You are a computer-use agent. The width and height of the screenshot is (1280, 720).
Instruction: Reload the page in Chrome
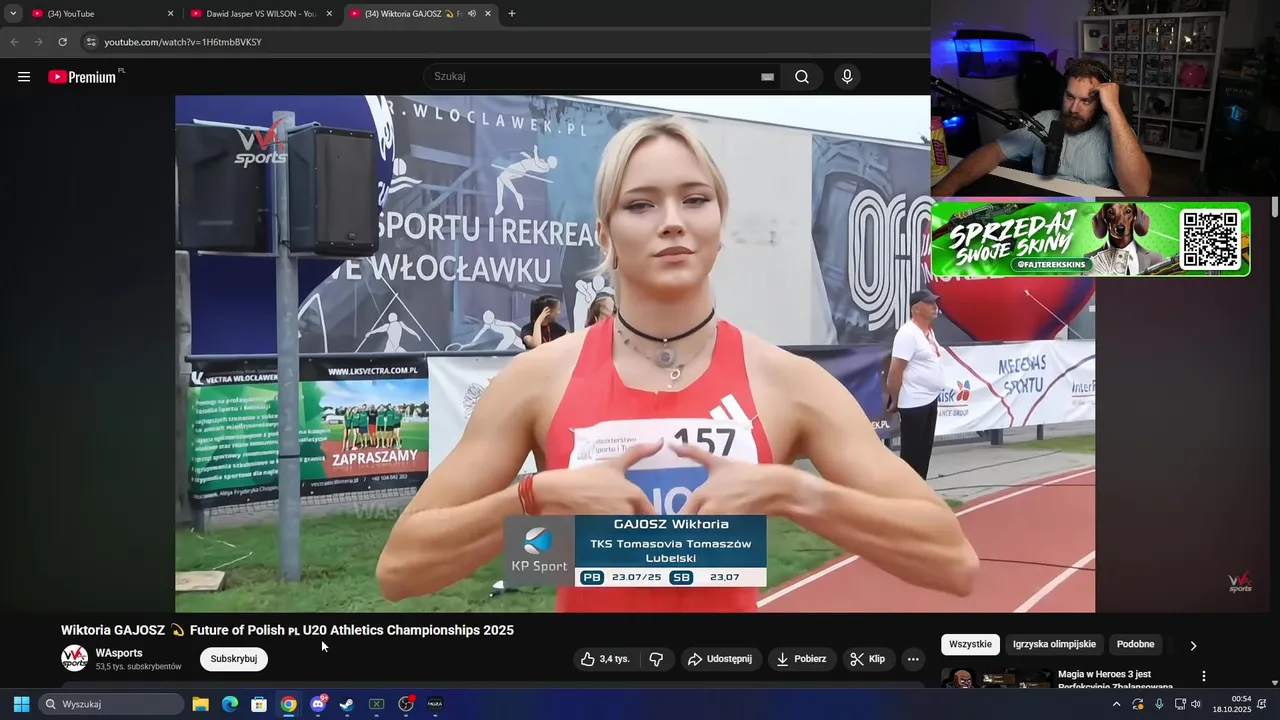pos(62,42)
